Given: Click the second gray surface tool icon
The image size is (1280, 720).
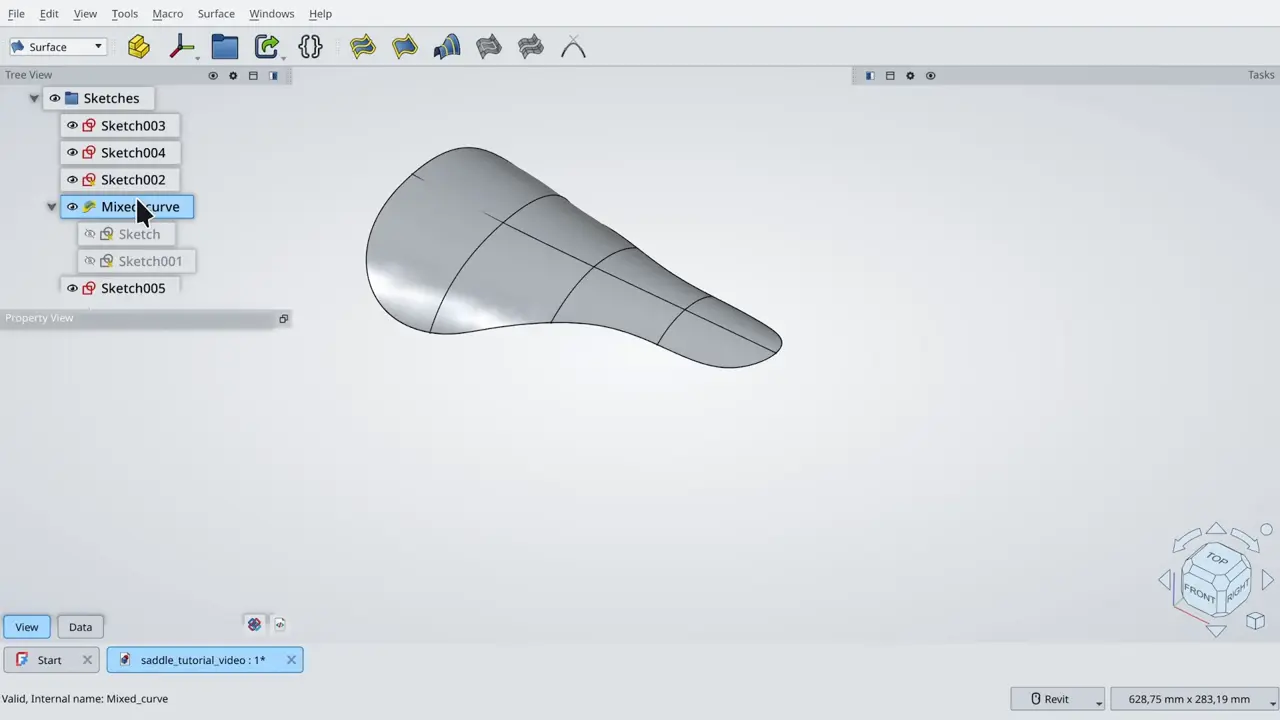Looking at the screenshot, I should pos(531,47).
